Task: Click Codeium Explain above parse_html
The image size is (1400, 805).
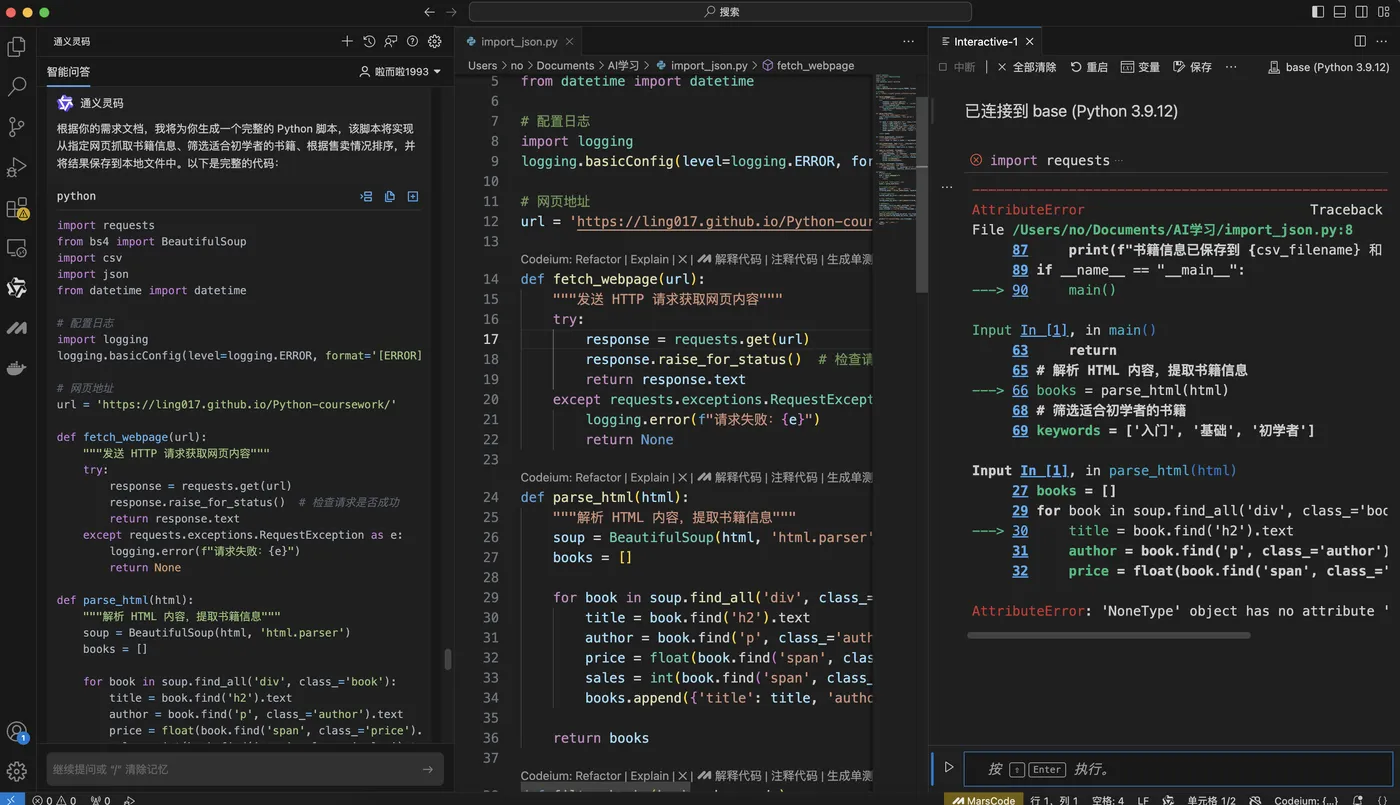Action: (x=650, y=477)
